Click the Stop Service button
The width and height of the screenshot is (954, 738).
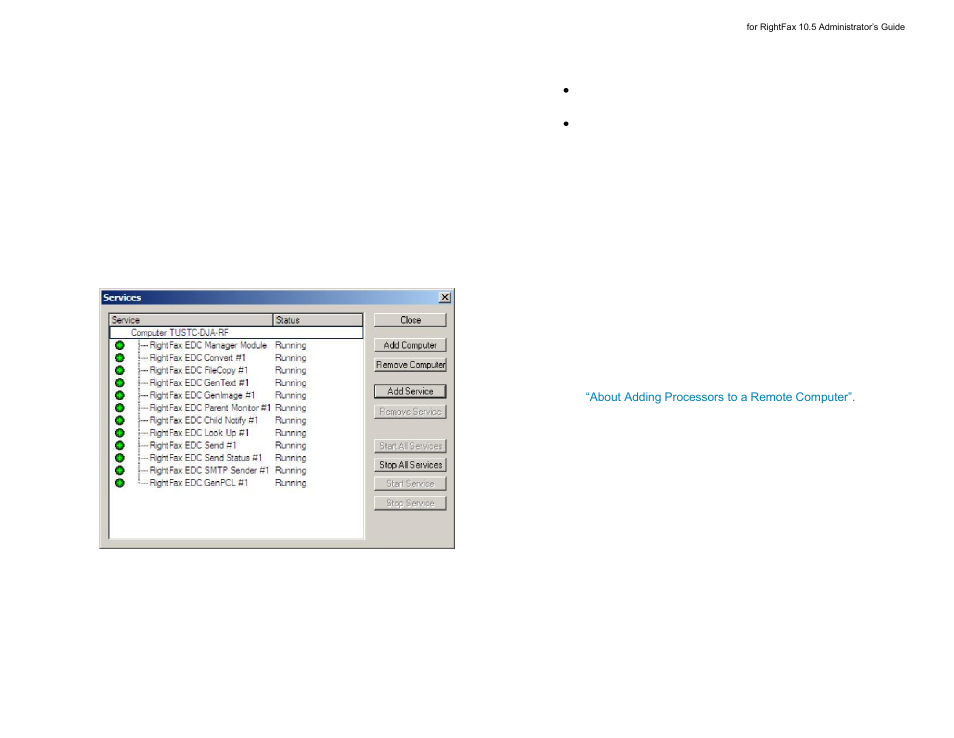[x=410, y=503]
